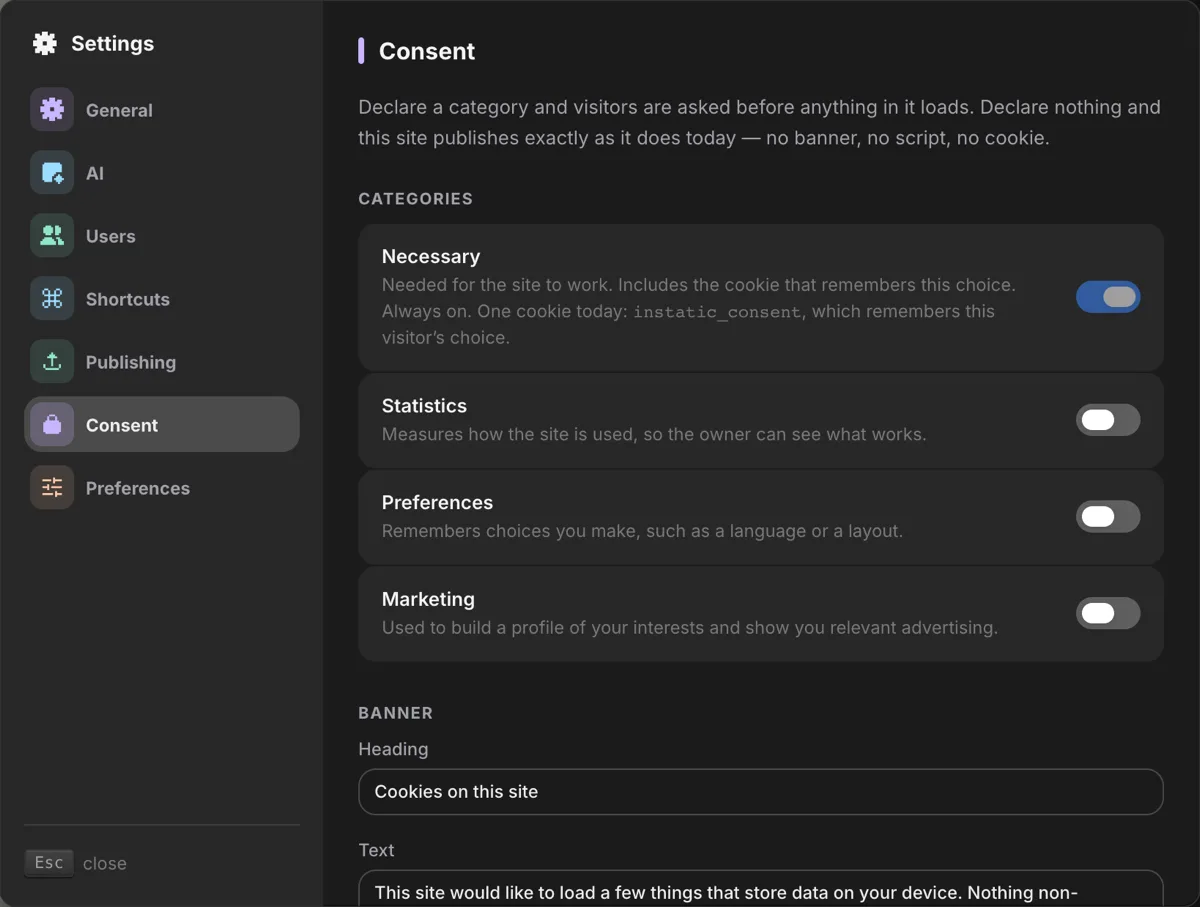Click the "Declare a category" intro paragraph

pos(760,122)
